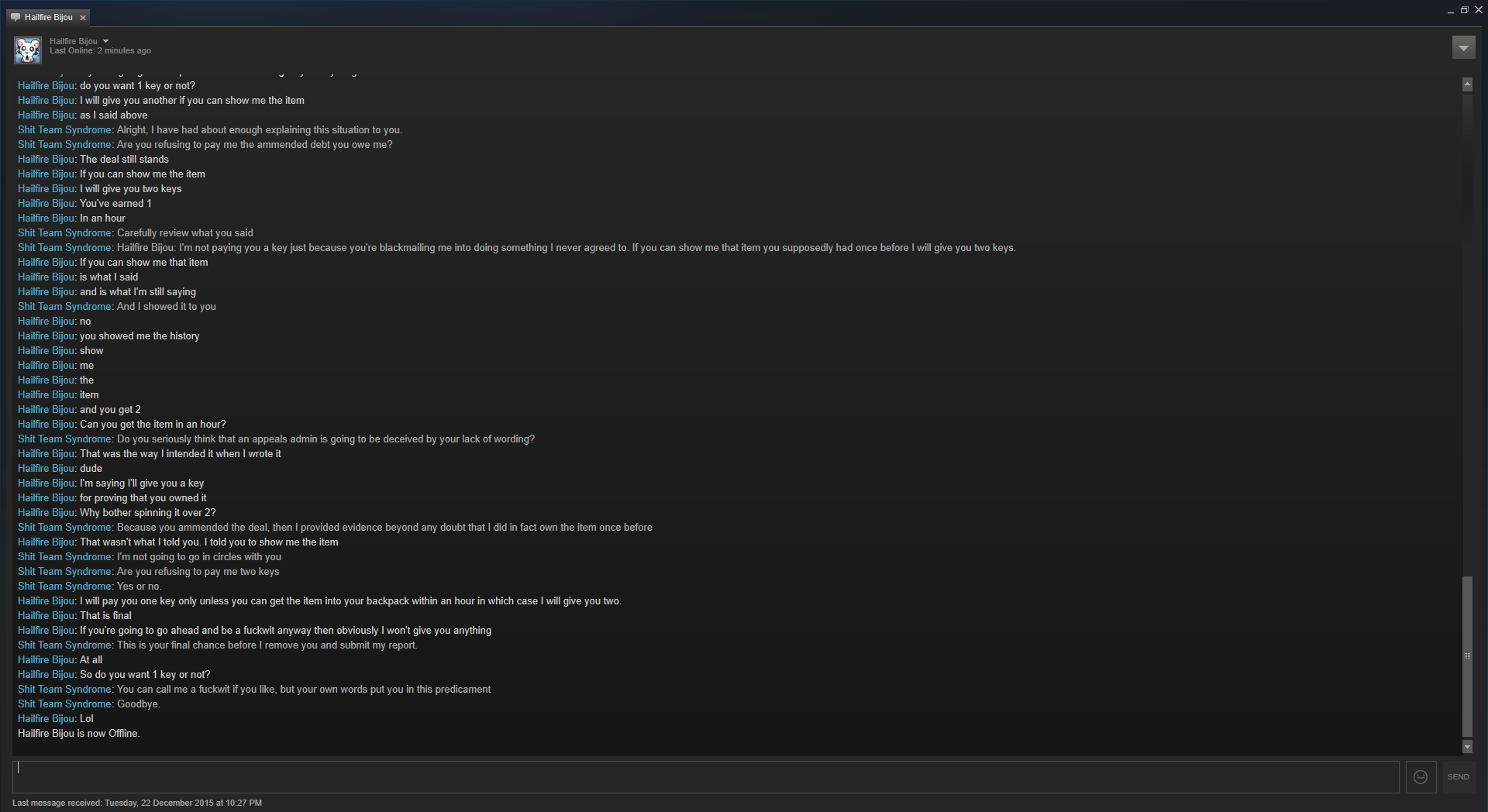Click the sender name on "That is final"
This screenshot has width=1488, height=812.
pyautogui.click(x=46, y=615)
